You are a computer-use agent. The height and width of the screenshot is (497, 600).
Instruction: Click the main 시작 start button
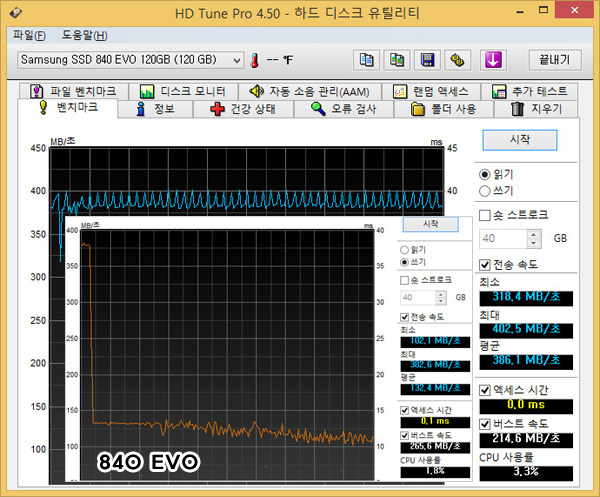pos(520,140)
